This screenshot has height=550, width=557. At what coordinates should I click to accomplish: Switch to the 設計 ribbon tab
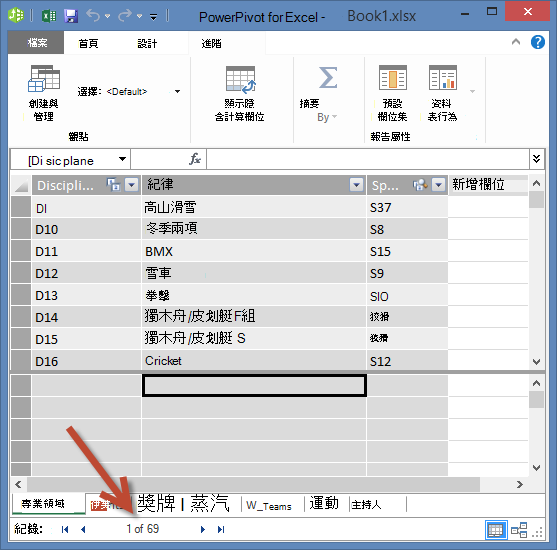pyautogui.click(x=147, y=43)
